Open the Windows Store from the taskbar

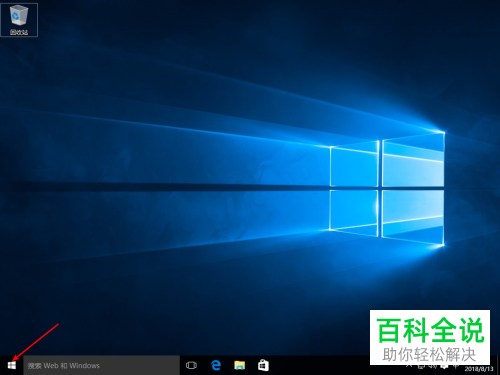(263, 365)
